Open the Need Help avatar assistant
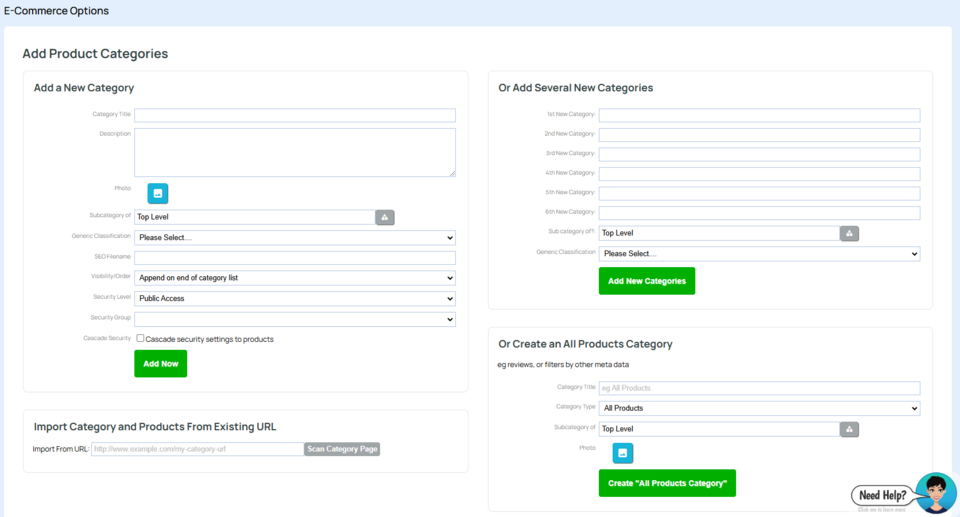Image resolution: width=960 pixels, height=517 pixels. coord(935,493)
